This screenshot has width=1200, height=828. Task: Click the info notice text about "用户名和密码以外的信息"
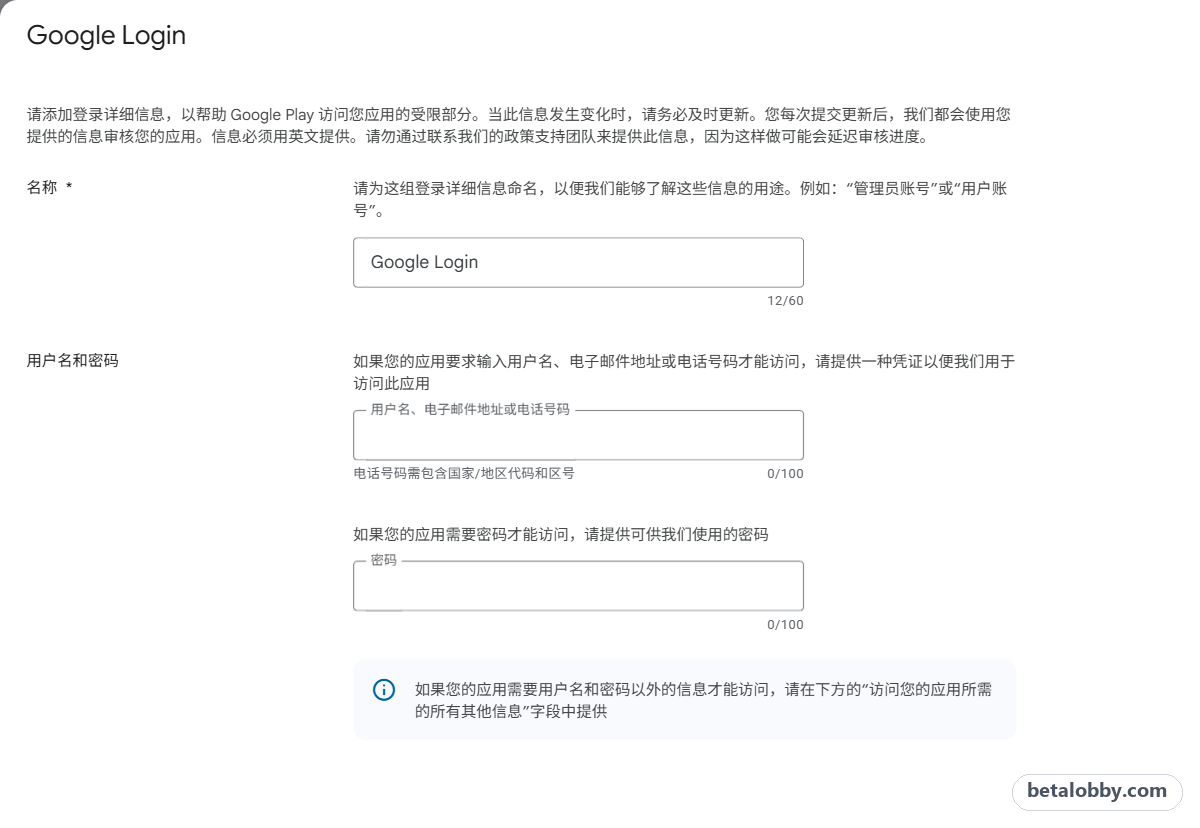[x=703, y=700]
